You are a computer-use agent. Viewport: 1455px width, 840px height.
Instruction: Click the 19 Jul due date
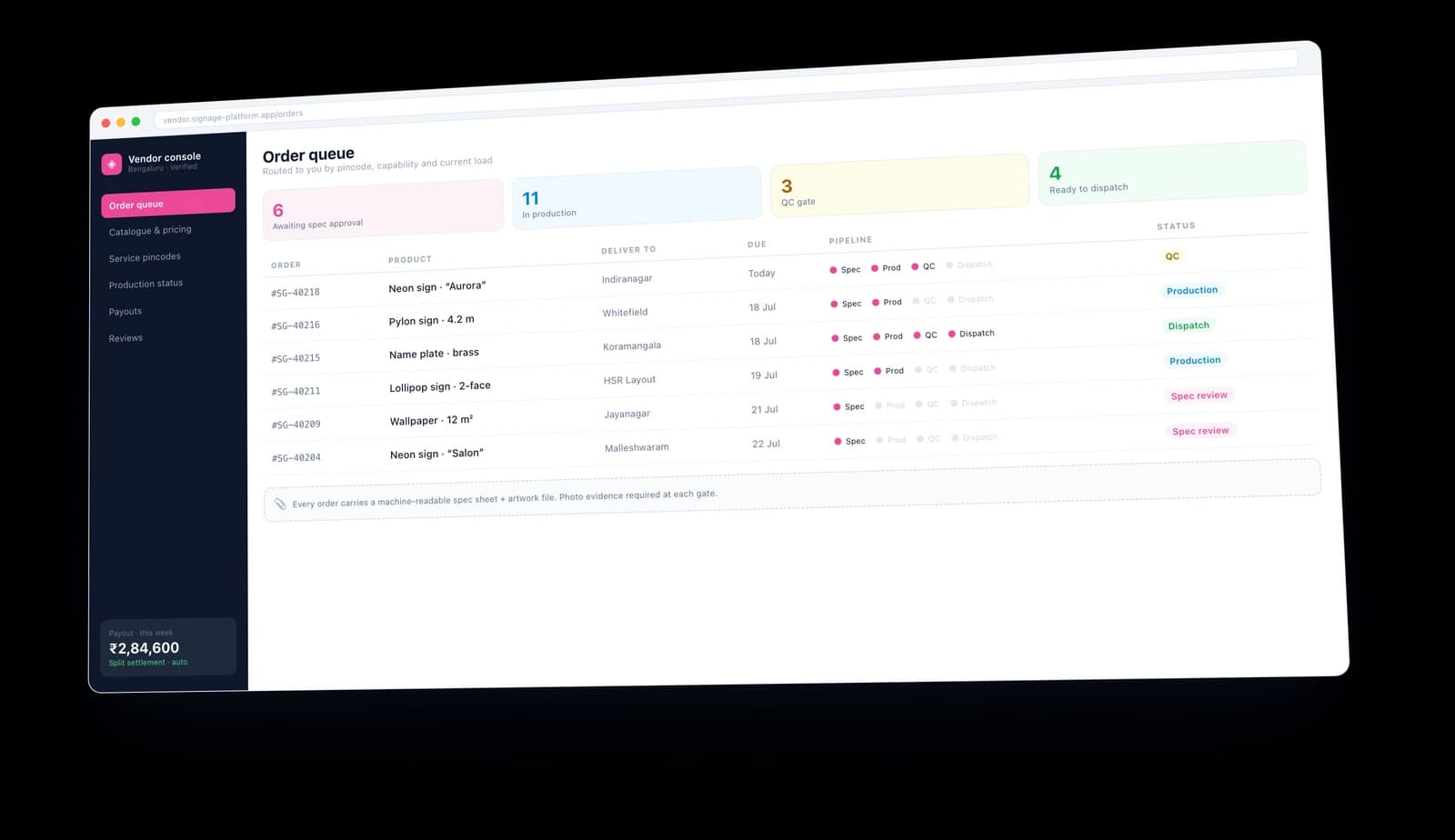tap(764, 375)
